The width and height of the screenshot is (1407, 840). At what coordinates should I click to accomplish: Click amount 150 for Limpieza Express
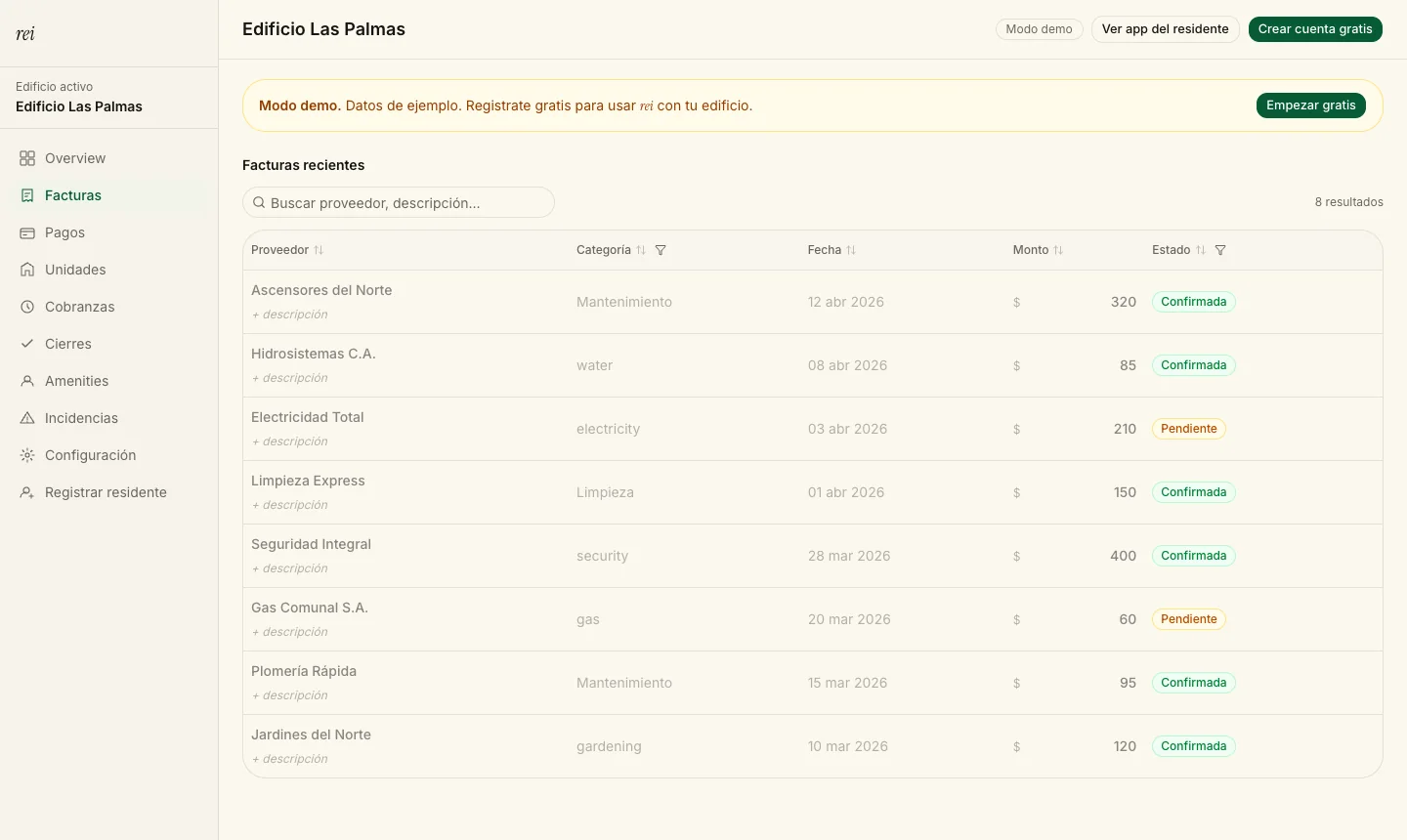click(x=1125, y=492)
